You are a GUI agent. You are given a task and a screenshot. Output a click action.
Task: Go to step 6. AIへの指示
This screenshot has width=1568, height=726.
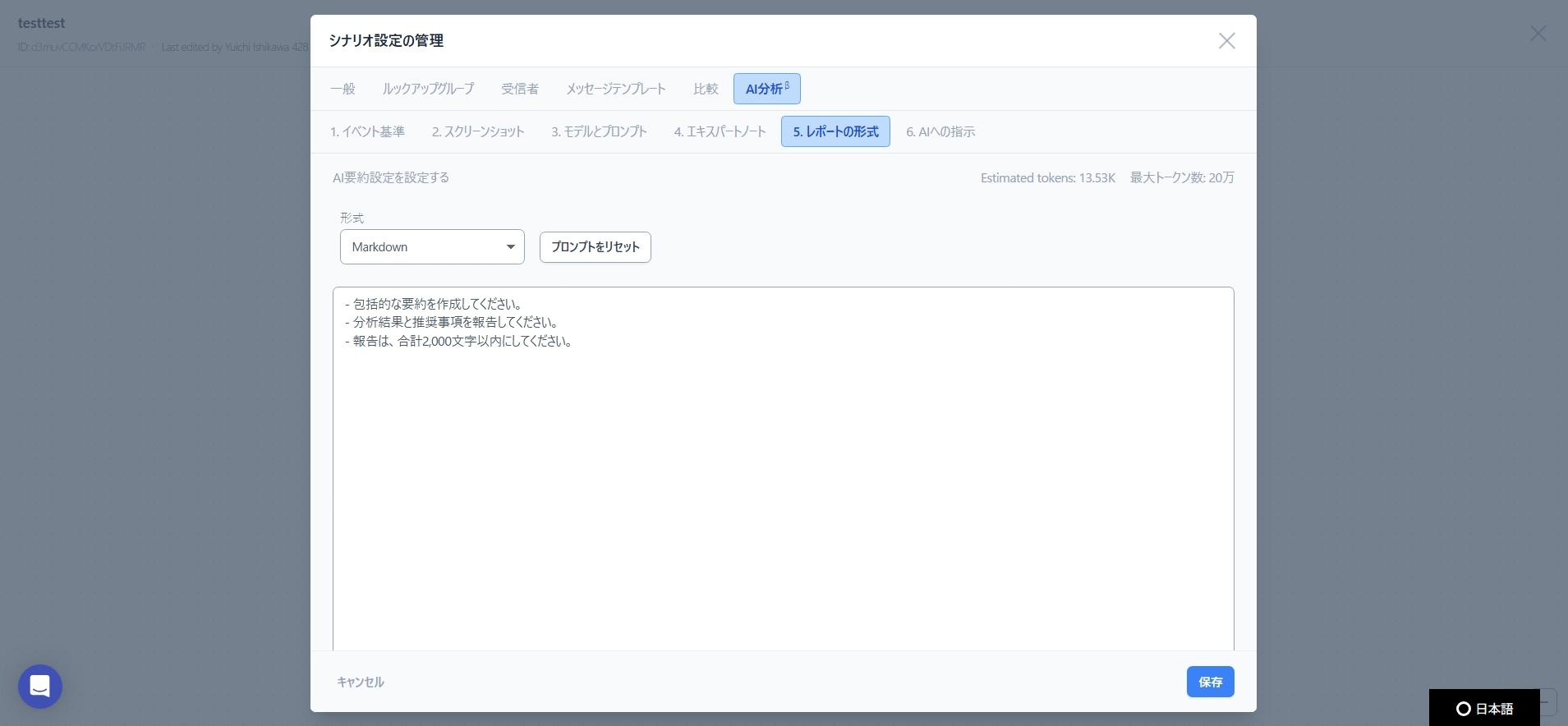[940, 131]
